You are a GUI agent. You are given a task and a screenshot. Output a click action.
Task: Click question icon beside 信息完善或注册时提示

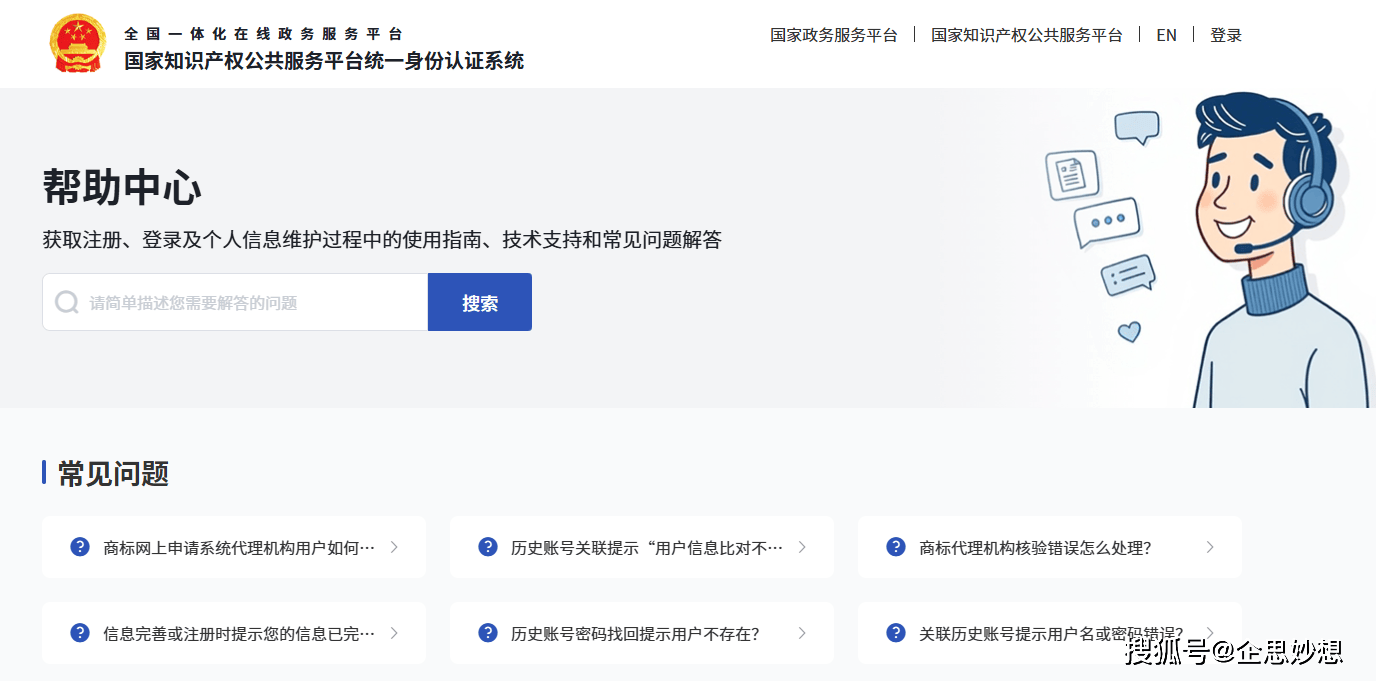80,633
